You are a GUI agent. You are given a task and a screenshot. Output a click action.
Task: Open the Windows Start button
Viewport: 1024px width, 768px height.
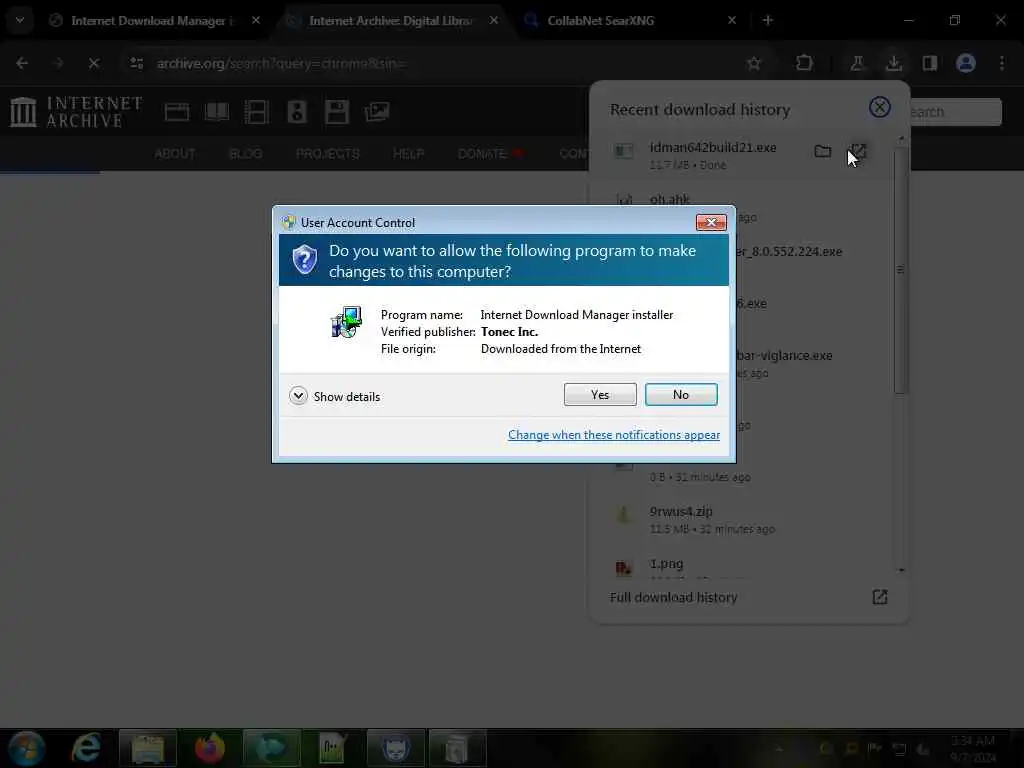pos(26,748)
